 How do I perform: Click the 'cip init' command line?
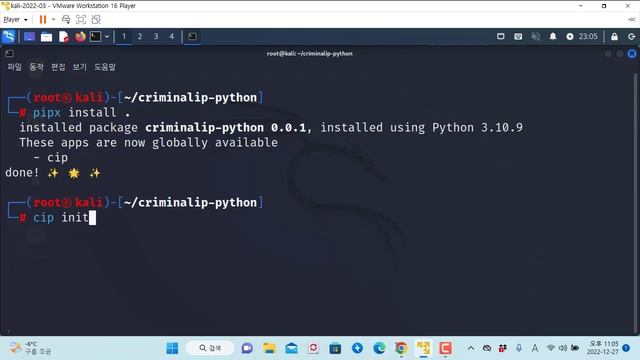coord(61,218)
